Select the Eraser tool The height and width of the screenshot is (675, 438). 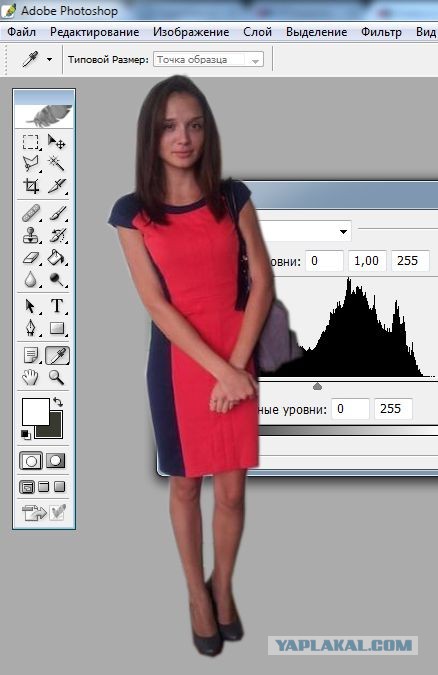[31, 258]
